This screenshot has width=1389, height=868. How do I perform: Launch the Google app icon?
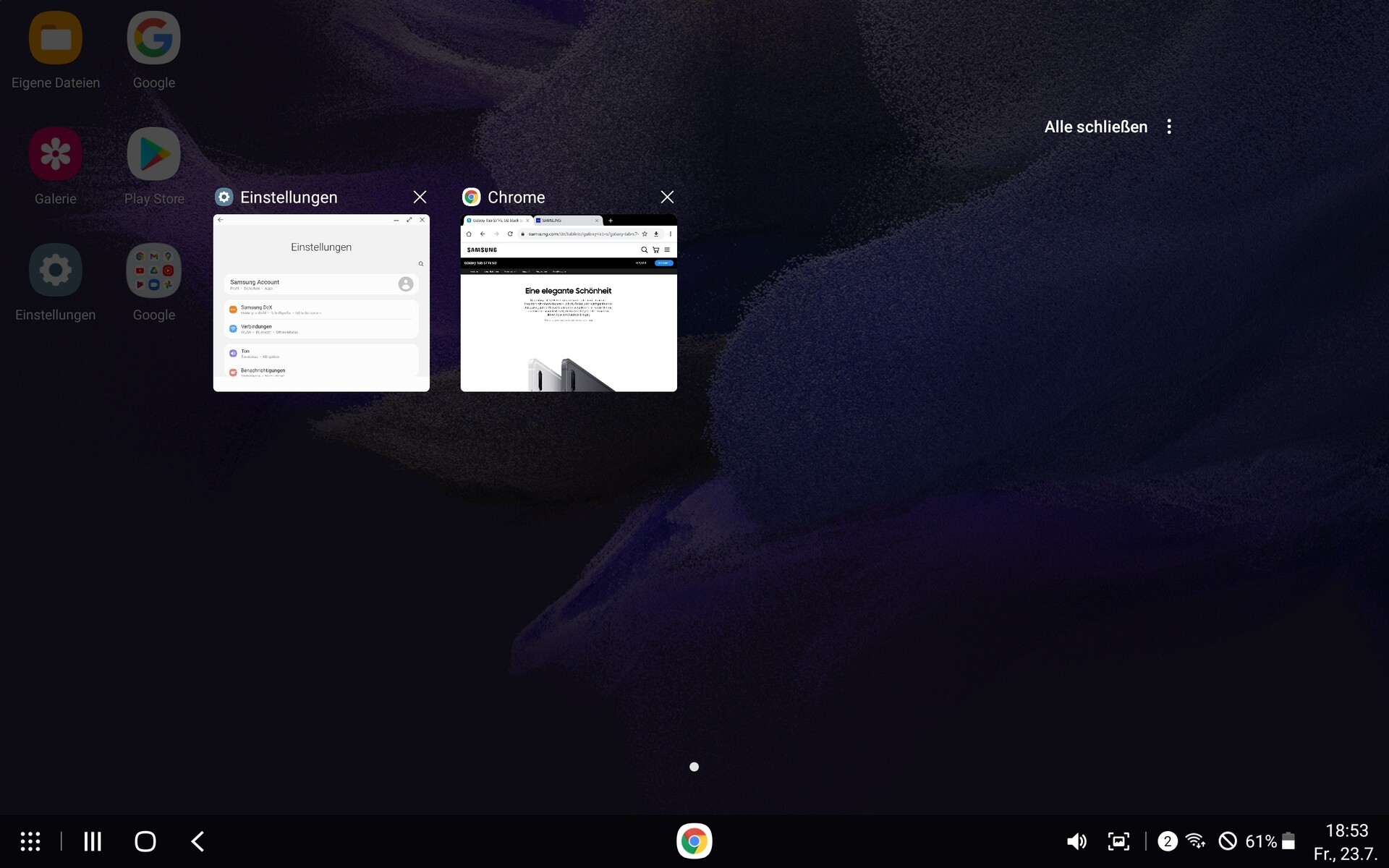153,38
